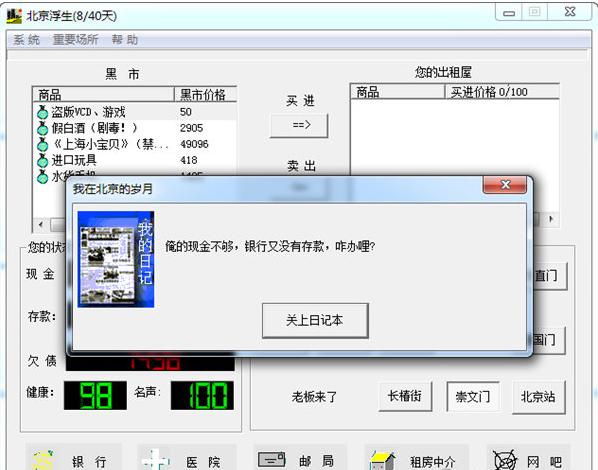Open the 医院 hospital icon
Screen dimensions: 598x470
[156, 460]
